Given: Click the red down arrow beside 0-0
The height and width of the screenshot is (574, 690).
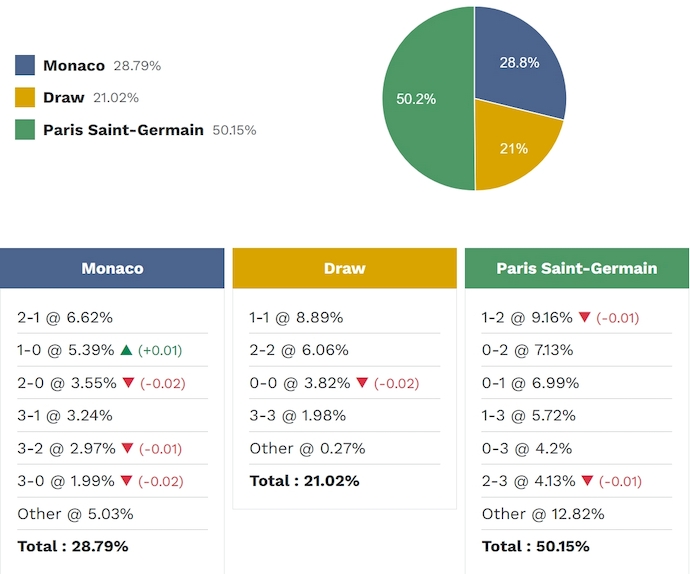Looking at the screenshot, I should point(362,384).
